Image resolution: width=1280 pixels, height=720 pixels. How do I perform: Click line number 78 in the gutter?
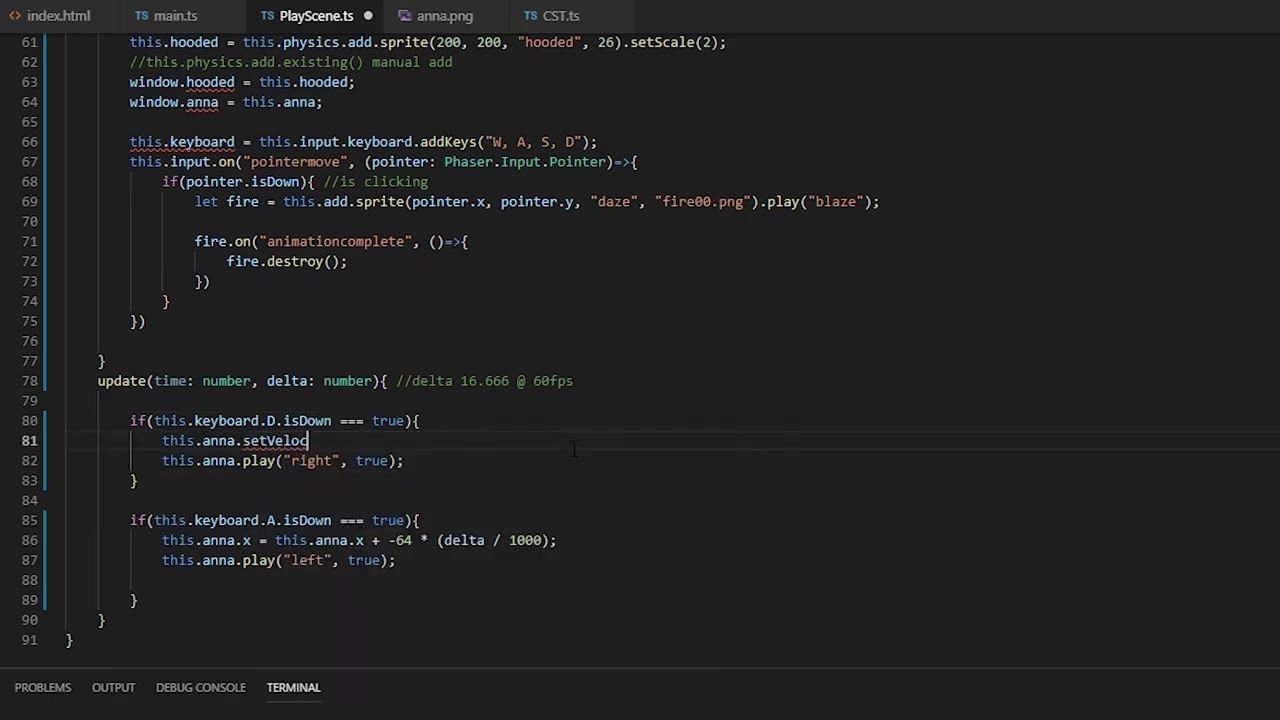click(x=29, y=381)
